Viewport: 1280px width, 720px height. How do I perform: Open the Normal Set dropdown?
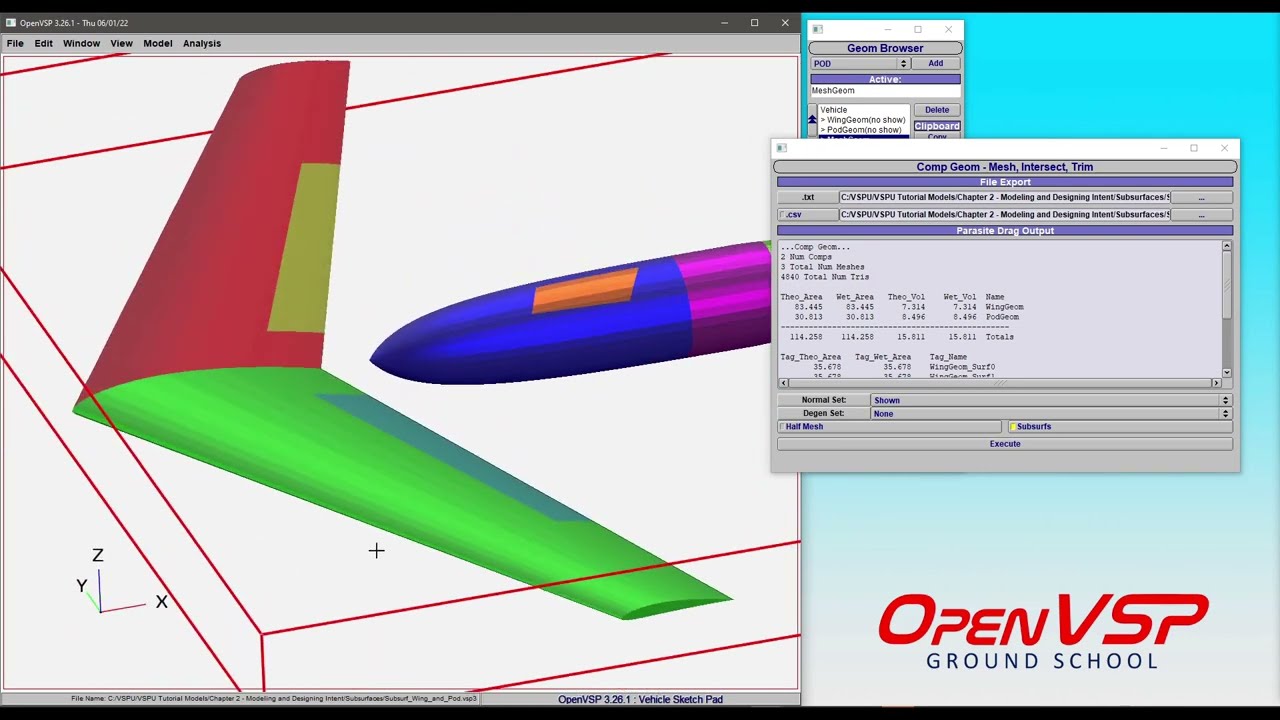coord(1051,400)
